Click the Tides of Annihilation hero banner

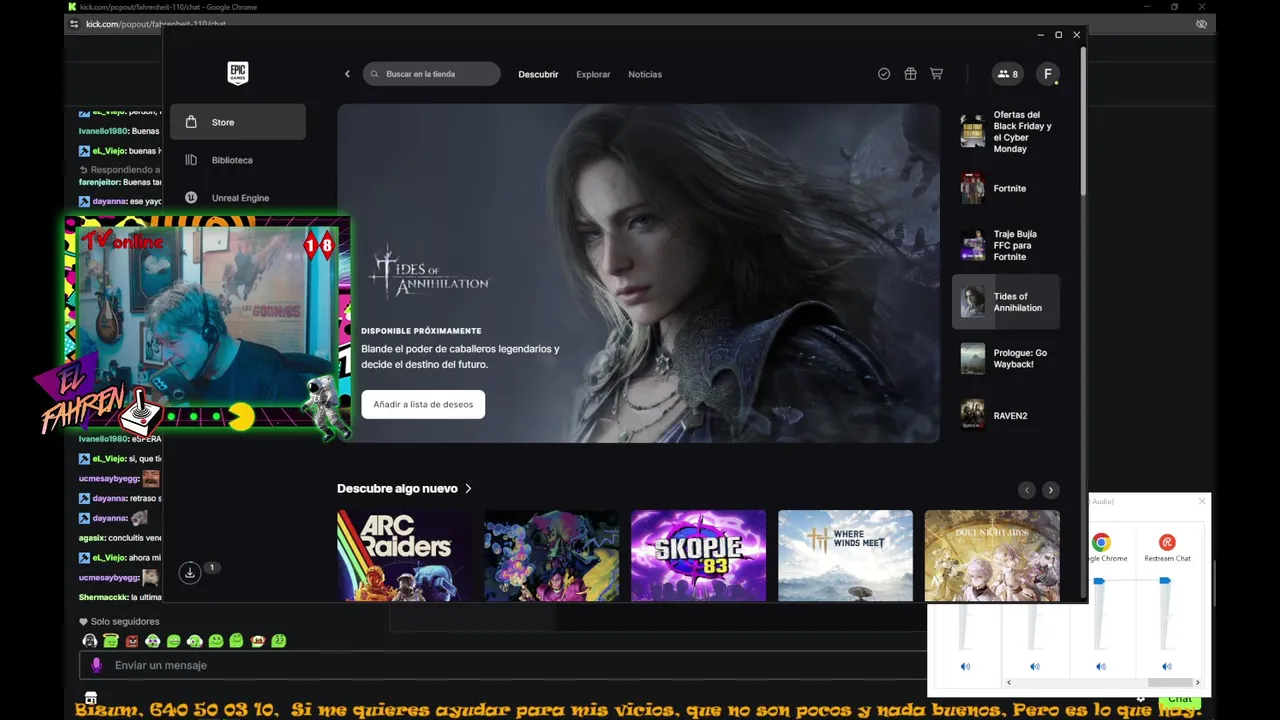coord(638,273)
